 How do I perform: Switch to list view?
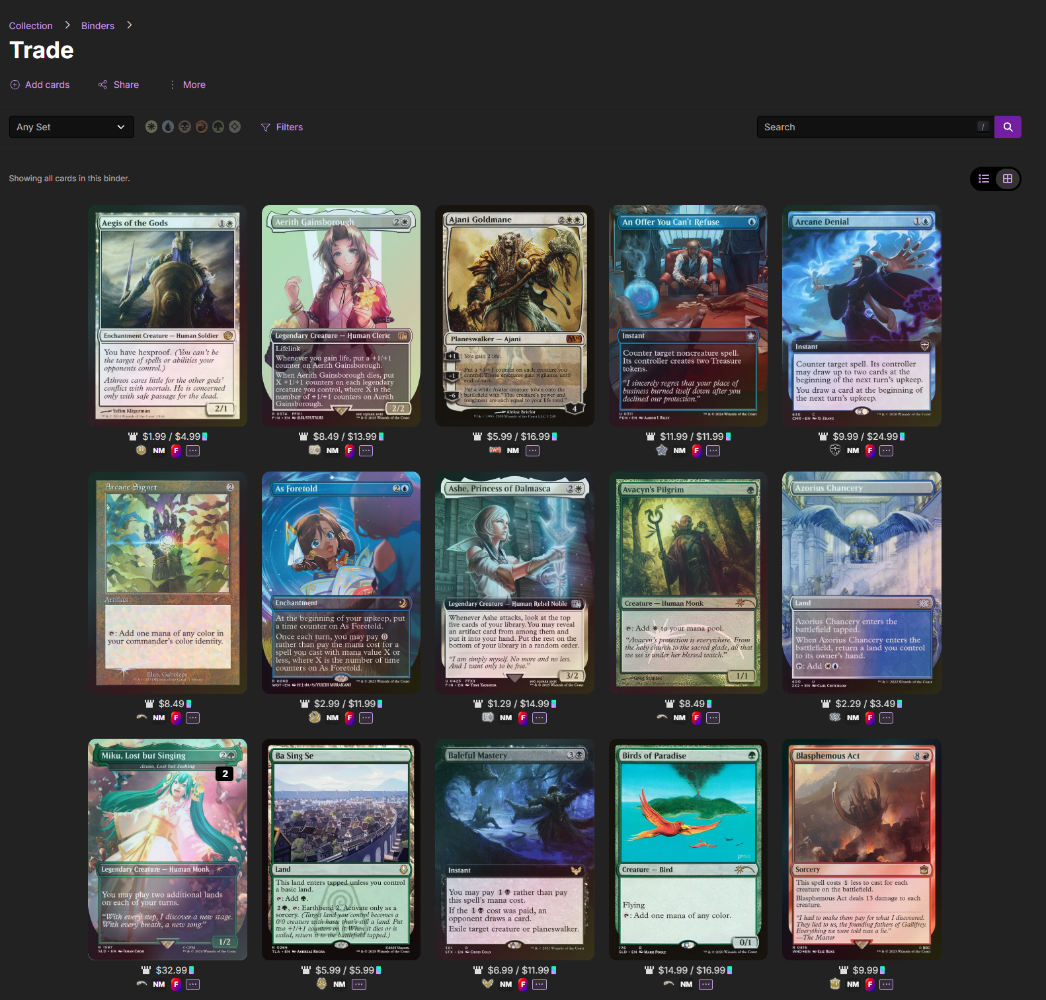click(x=983, y=179)
